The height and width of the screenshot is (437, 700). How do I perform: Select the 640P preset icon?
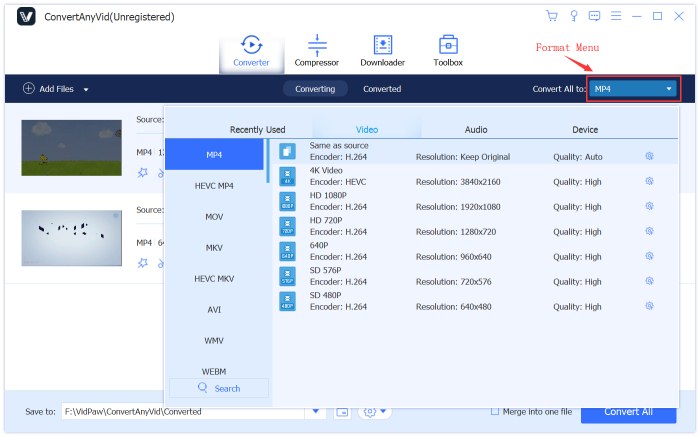[288, 251]
